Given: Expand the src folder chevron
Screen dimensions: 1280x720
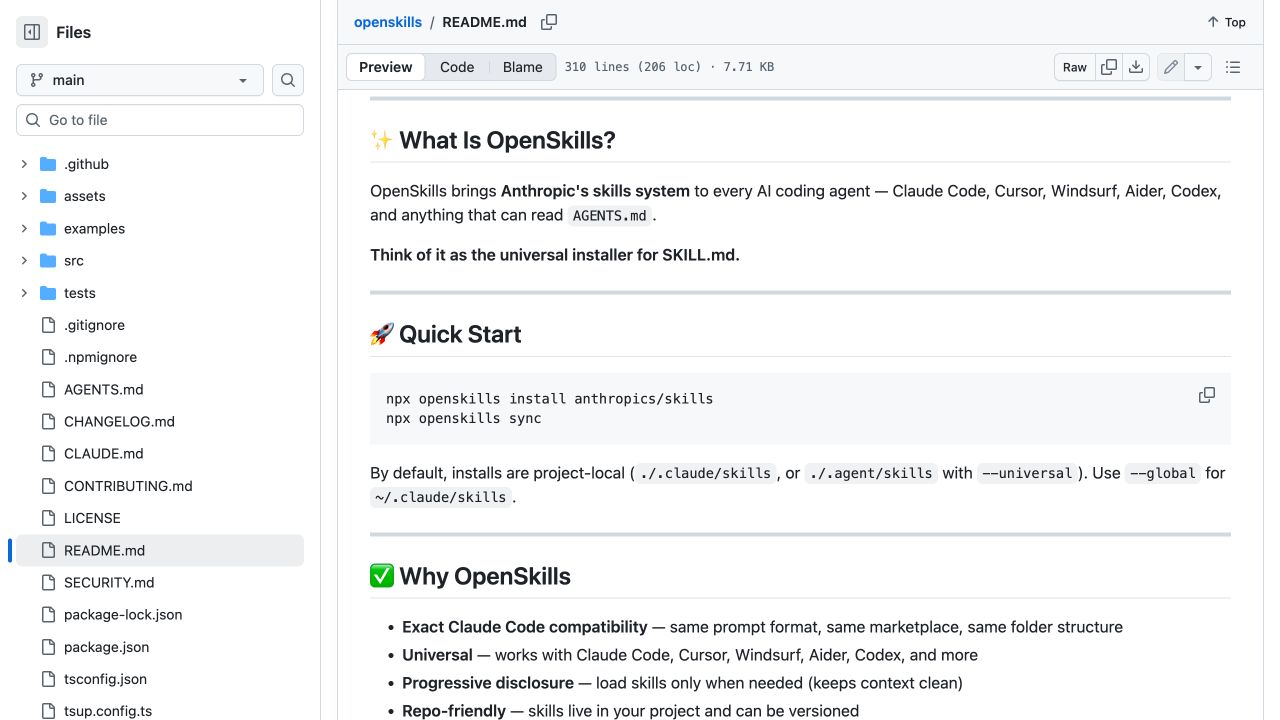Looking at the screenshot, I should (x=24, y=260).
